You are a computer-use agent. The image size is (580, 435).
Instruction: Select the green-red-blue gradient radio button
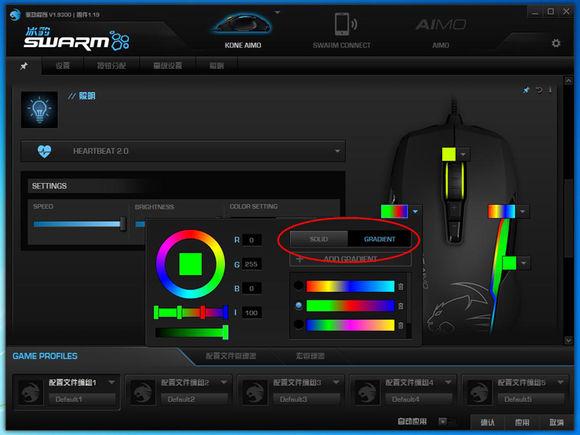pos(299,306)
